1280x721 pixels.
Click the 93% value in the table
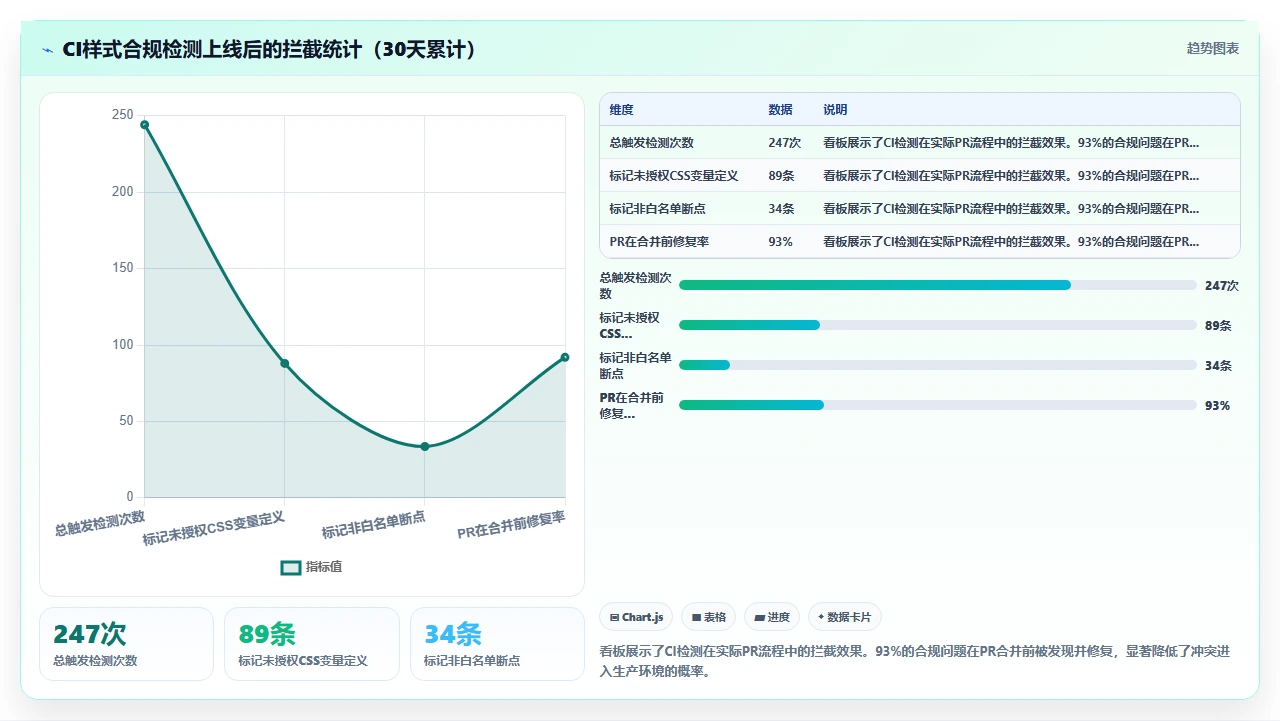point(780,242)
